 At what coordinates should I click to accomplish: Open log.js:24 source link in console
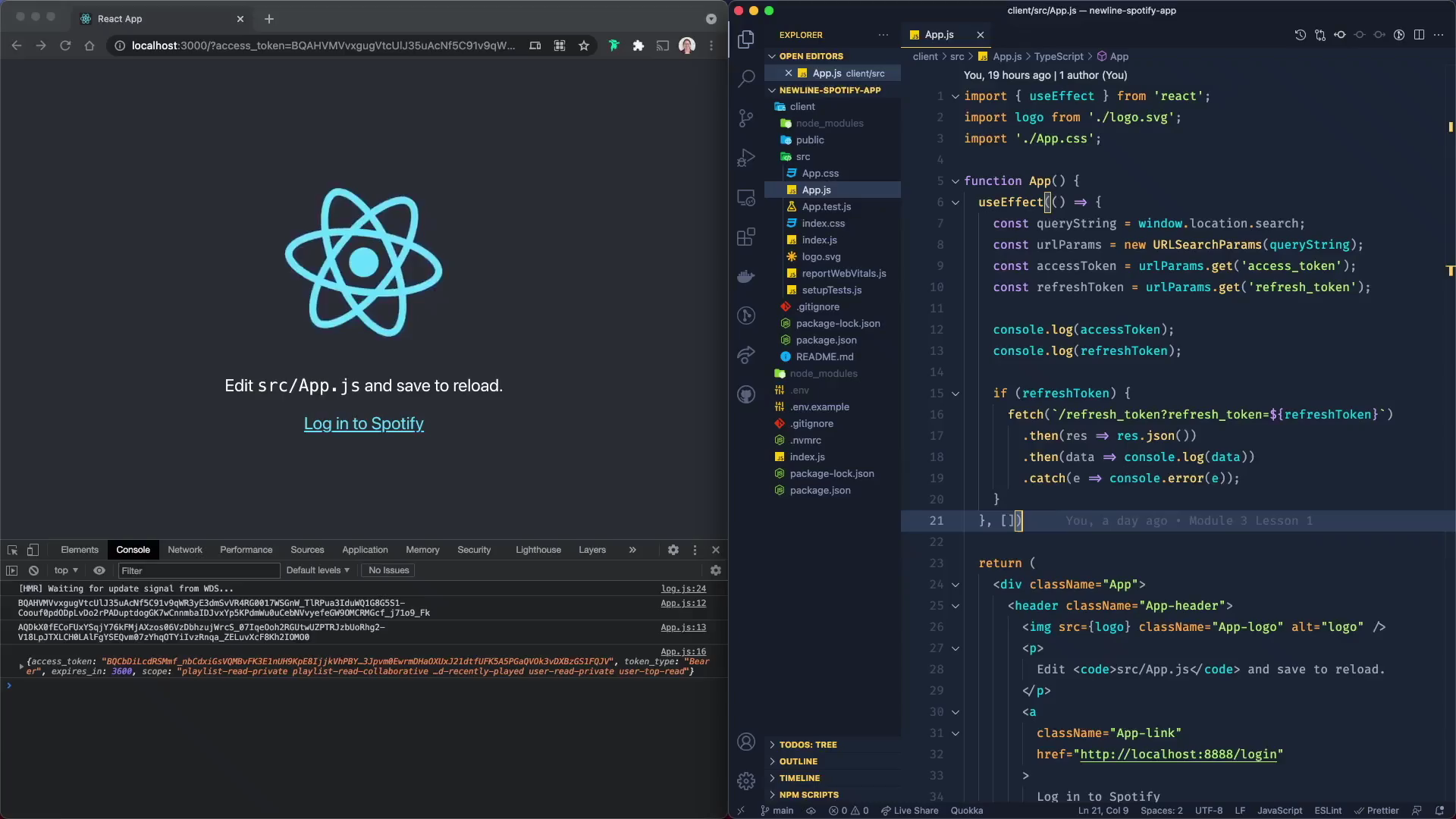(683, 588)
